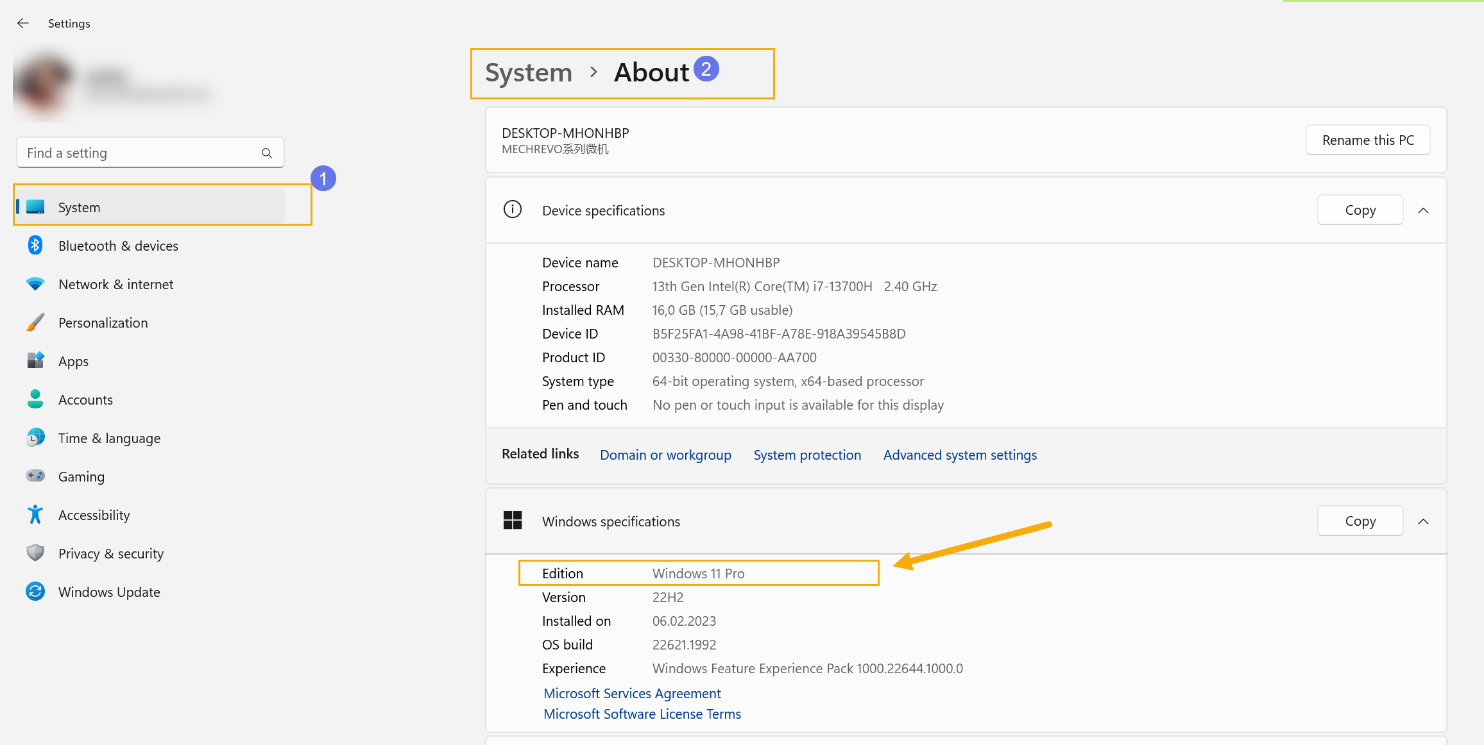The width and height of the screenshot is (1484, 745).
Task: Copy the Device specifications
Action: coord(1360,210)
